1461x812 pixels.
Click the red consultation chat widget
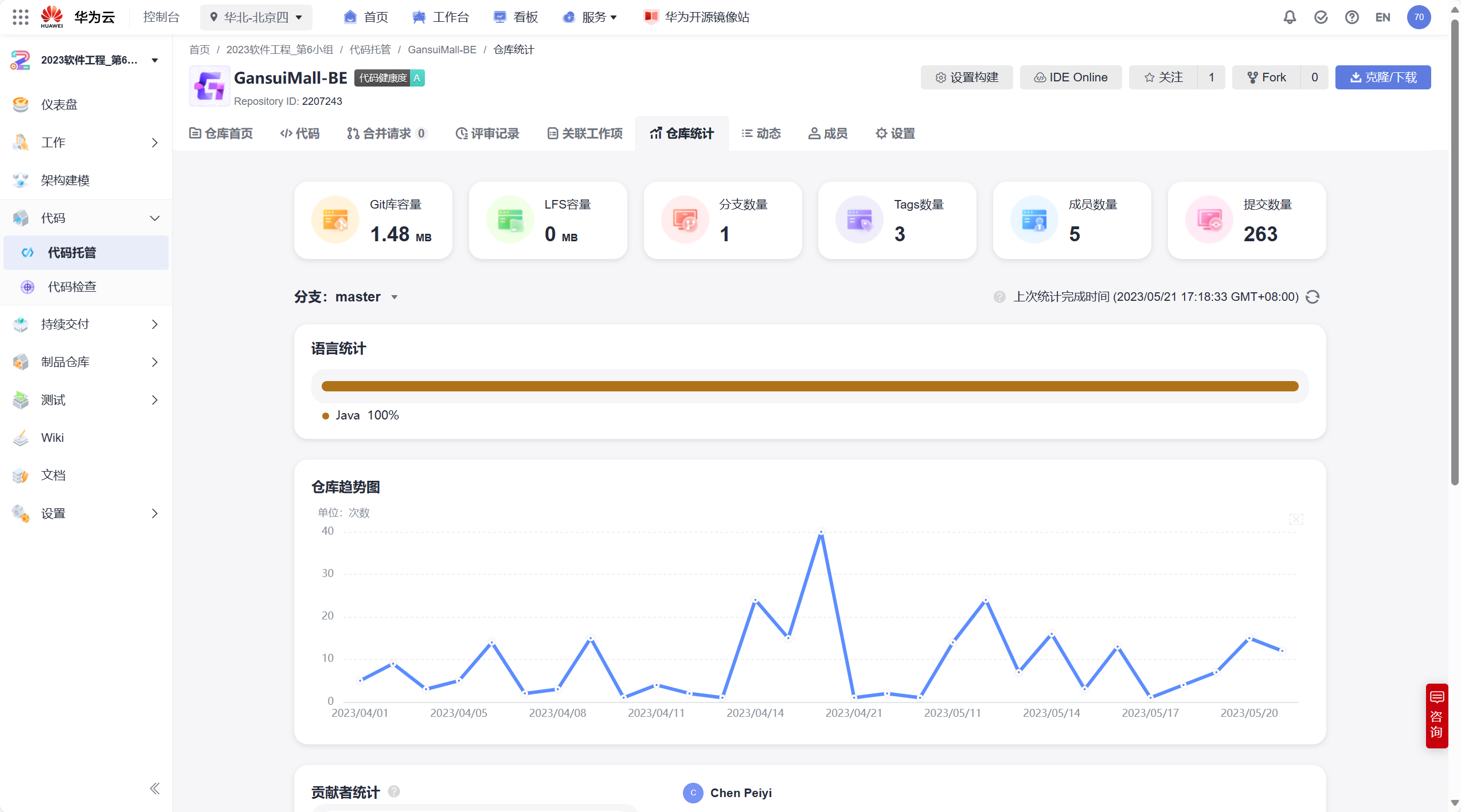[1436, 715]
